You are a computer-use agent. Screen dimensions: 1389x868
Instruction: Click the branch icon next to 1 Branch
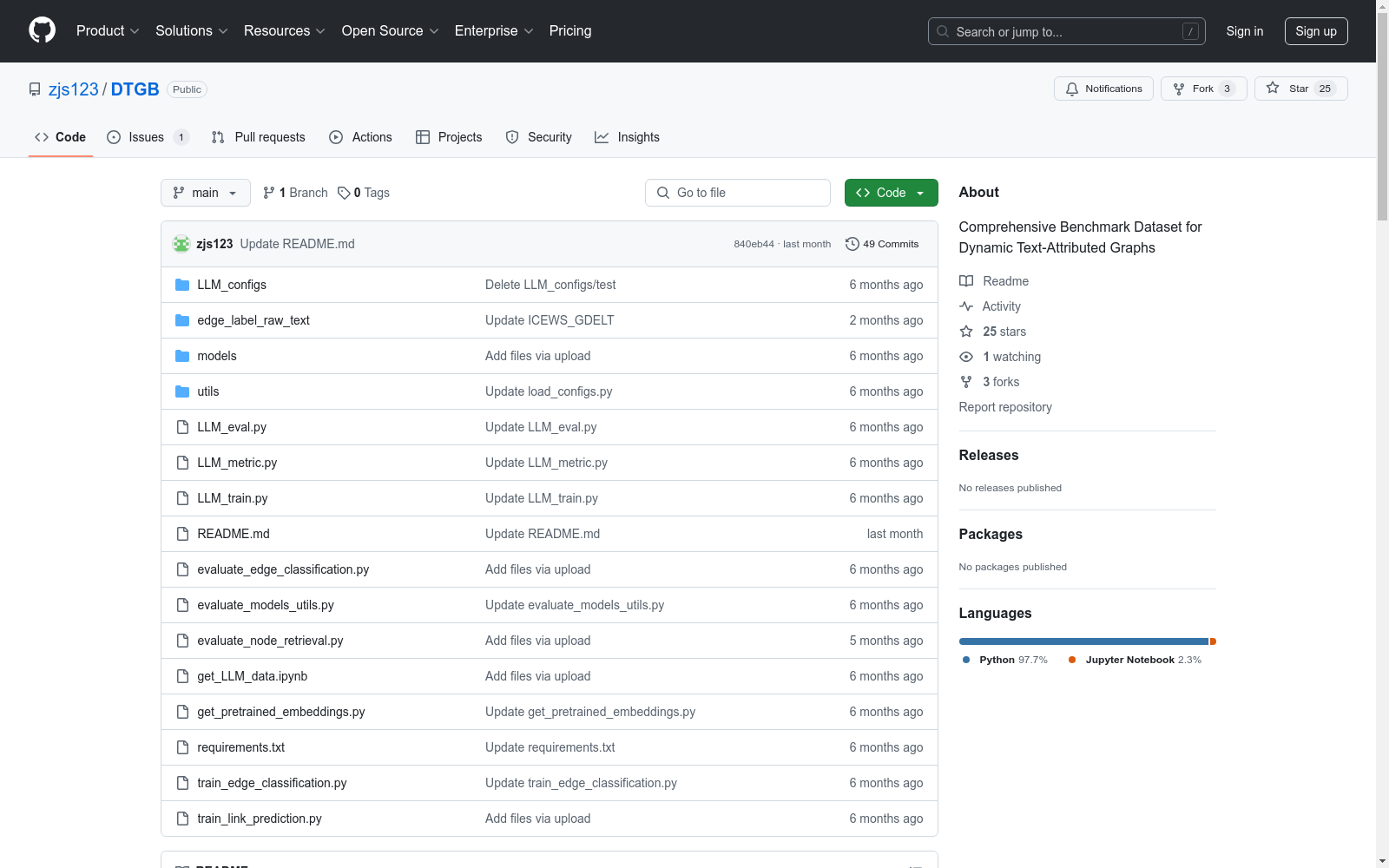pos(269,193)
